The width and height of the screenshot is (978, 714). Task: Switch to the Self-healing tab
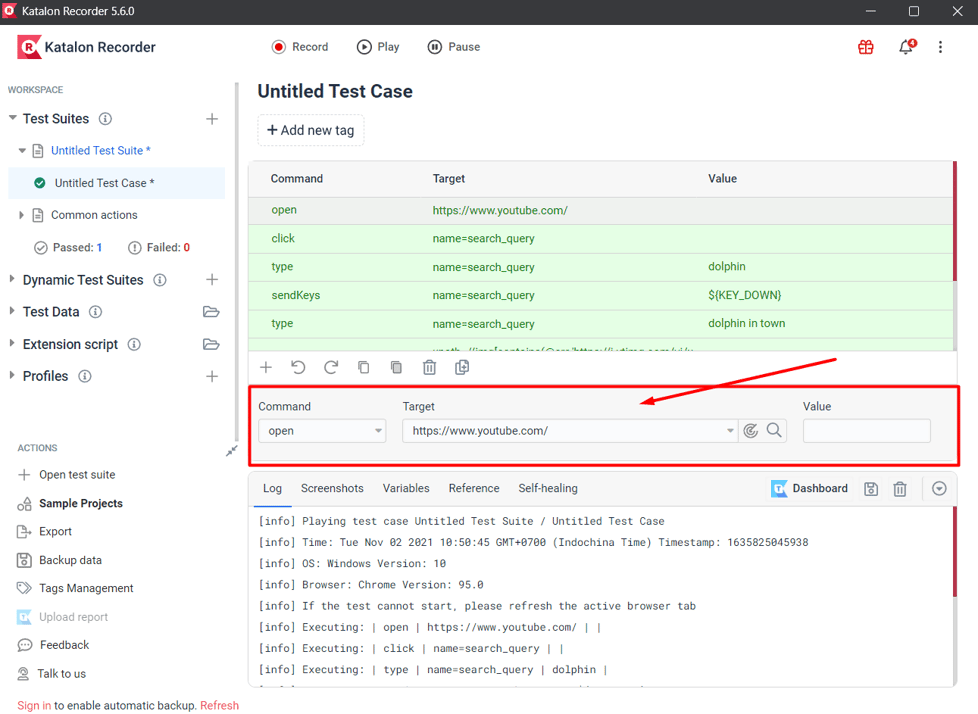pos(548,488)
